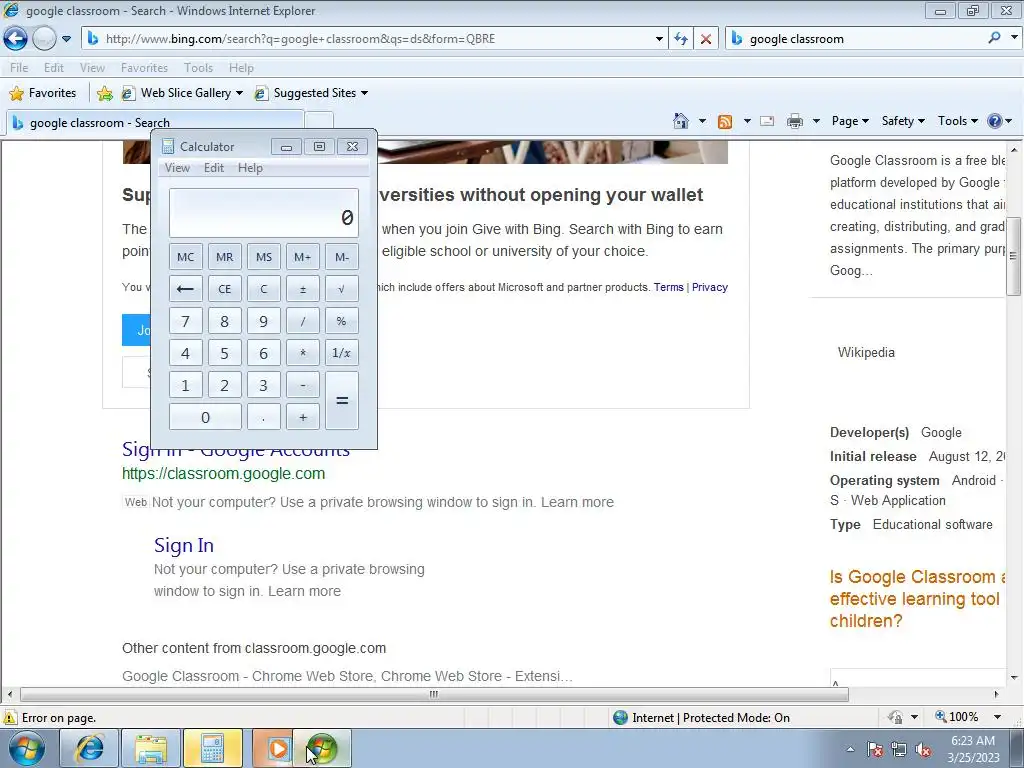Click the Windows Start orb

(x=27, y=748)
